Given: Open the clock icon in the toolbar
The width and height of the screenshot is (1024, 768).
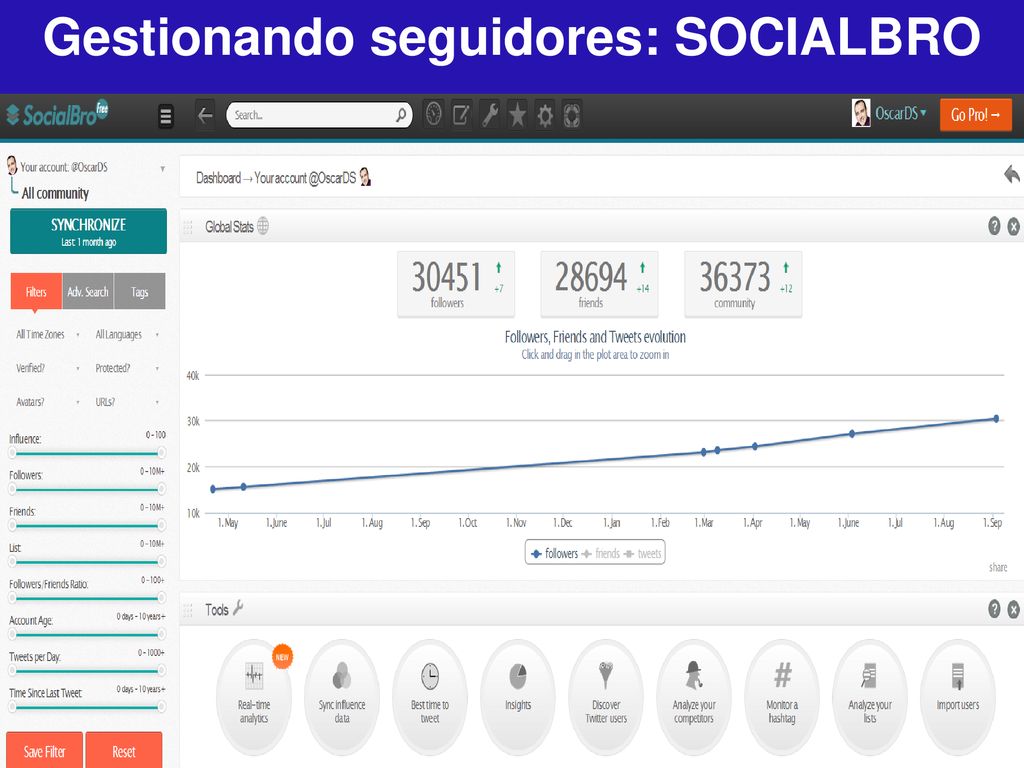Looking at the screenshot, I should pos(434,115).
